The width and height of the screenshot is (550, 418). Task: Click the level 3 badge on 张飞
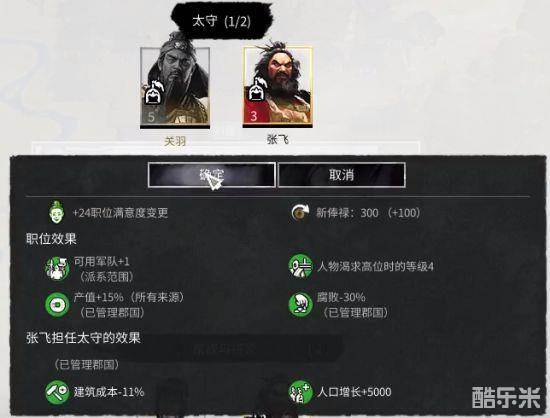click(254, 116)
